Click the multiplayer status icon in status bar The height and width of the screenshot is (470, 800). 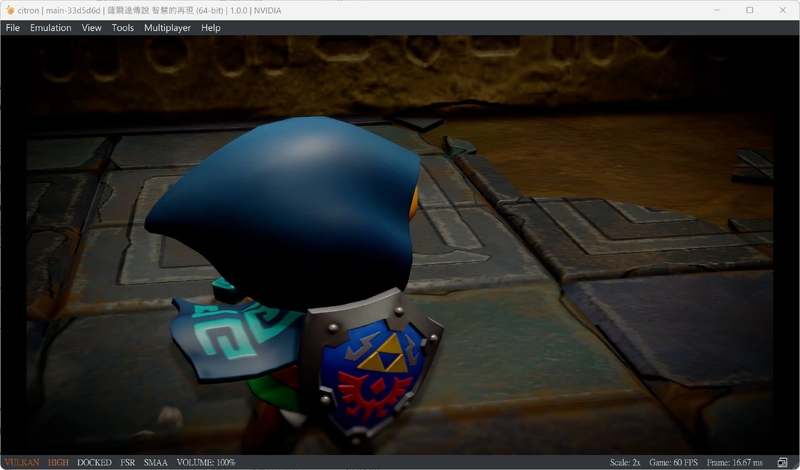782,462
